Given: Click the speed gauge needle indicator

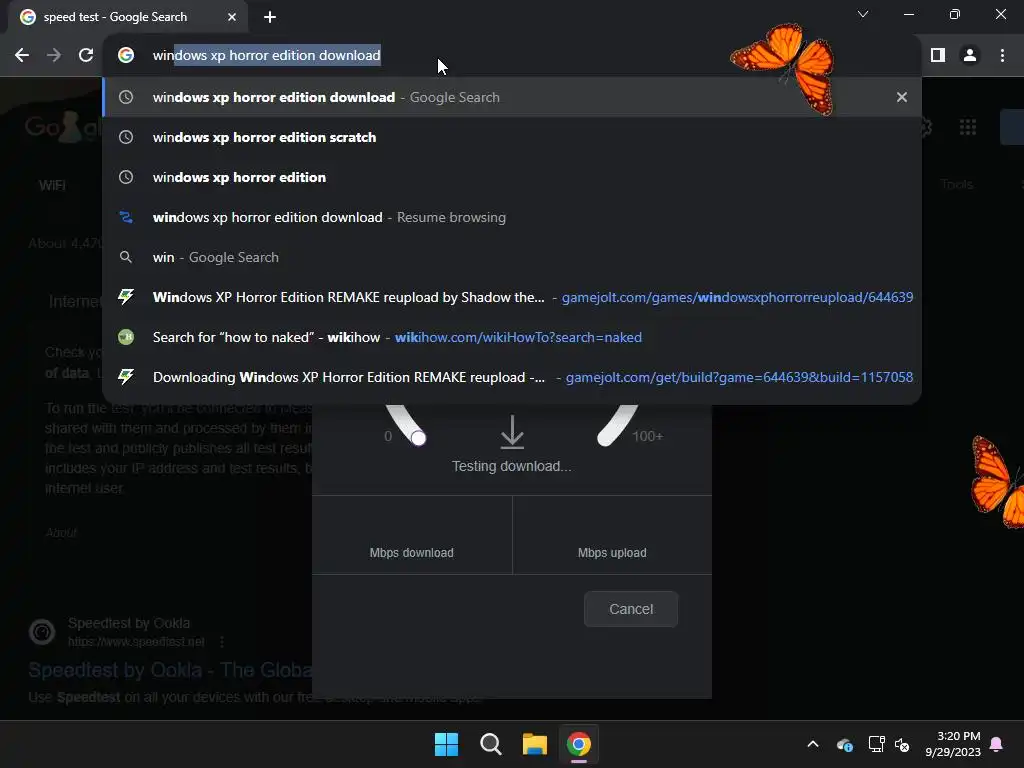Looking at the screenshot, I should [419, 438].
